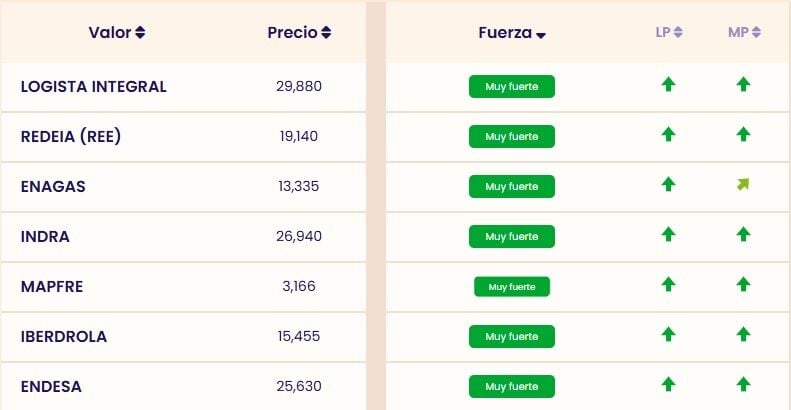
Task: Sort by the LP column header
Action: (x=669, y=32)
